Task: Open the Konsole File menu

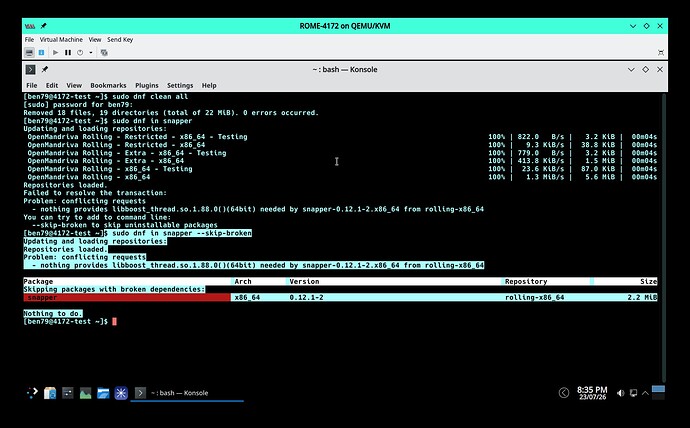Action: coord(32,85)
